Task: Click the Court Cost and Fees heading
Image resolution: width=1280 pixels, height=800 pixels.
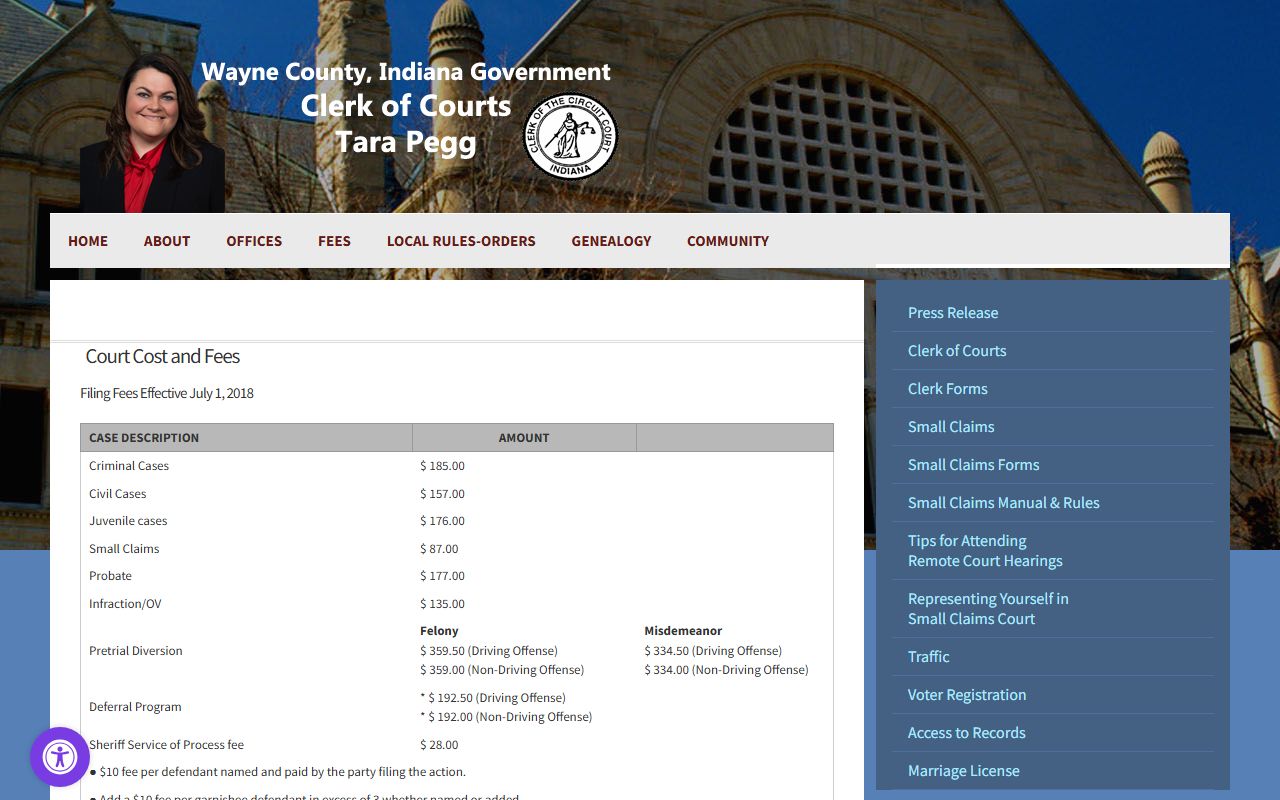Action: click(x=163, y=356)
